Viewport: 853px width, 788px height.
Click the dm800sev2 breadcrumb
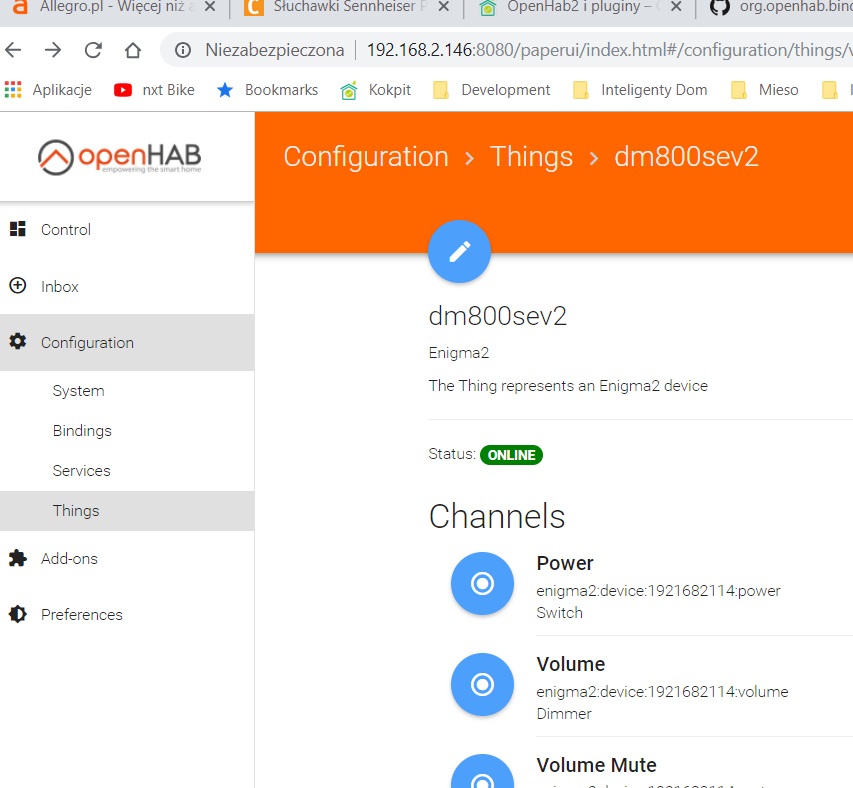tap(686, 157)
